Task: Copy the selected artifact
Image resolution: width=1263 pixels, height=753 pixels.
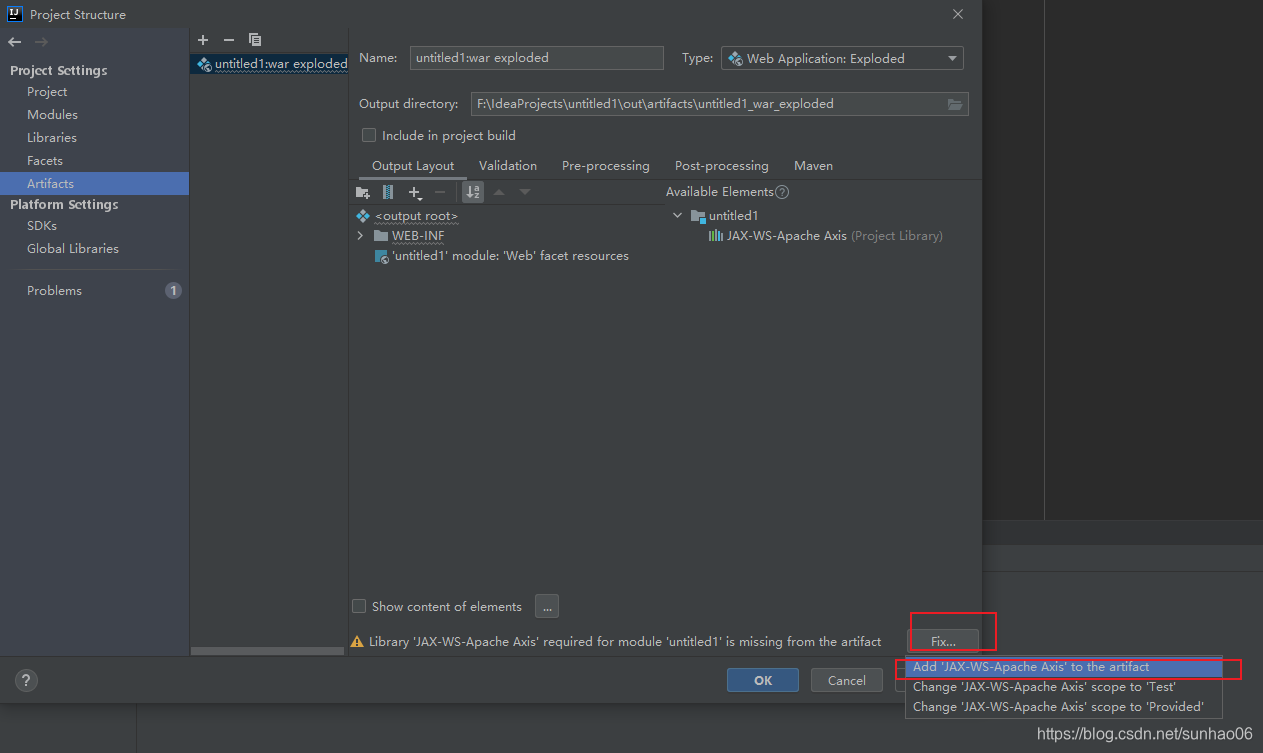Action: pyautogui.click(x=255, y=40)
